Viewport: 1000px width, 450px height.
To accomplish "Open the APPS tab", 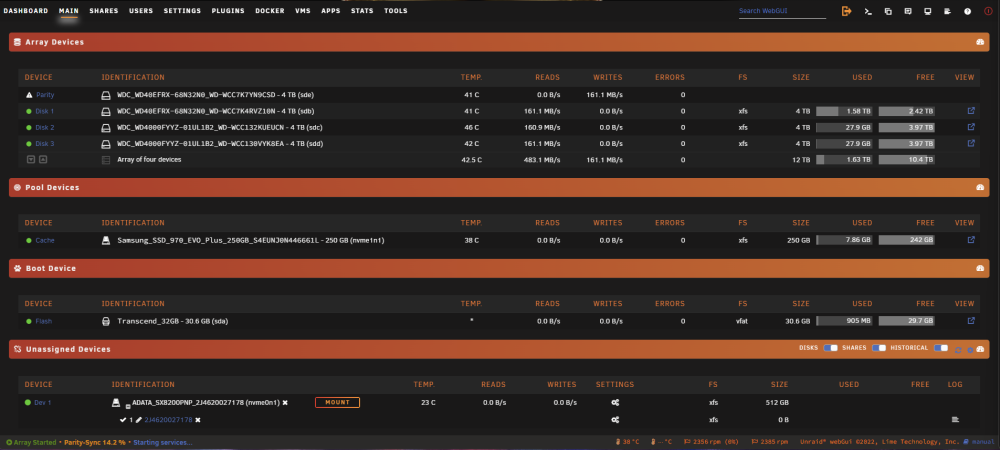I will click(x=331, y=11).
